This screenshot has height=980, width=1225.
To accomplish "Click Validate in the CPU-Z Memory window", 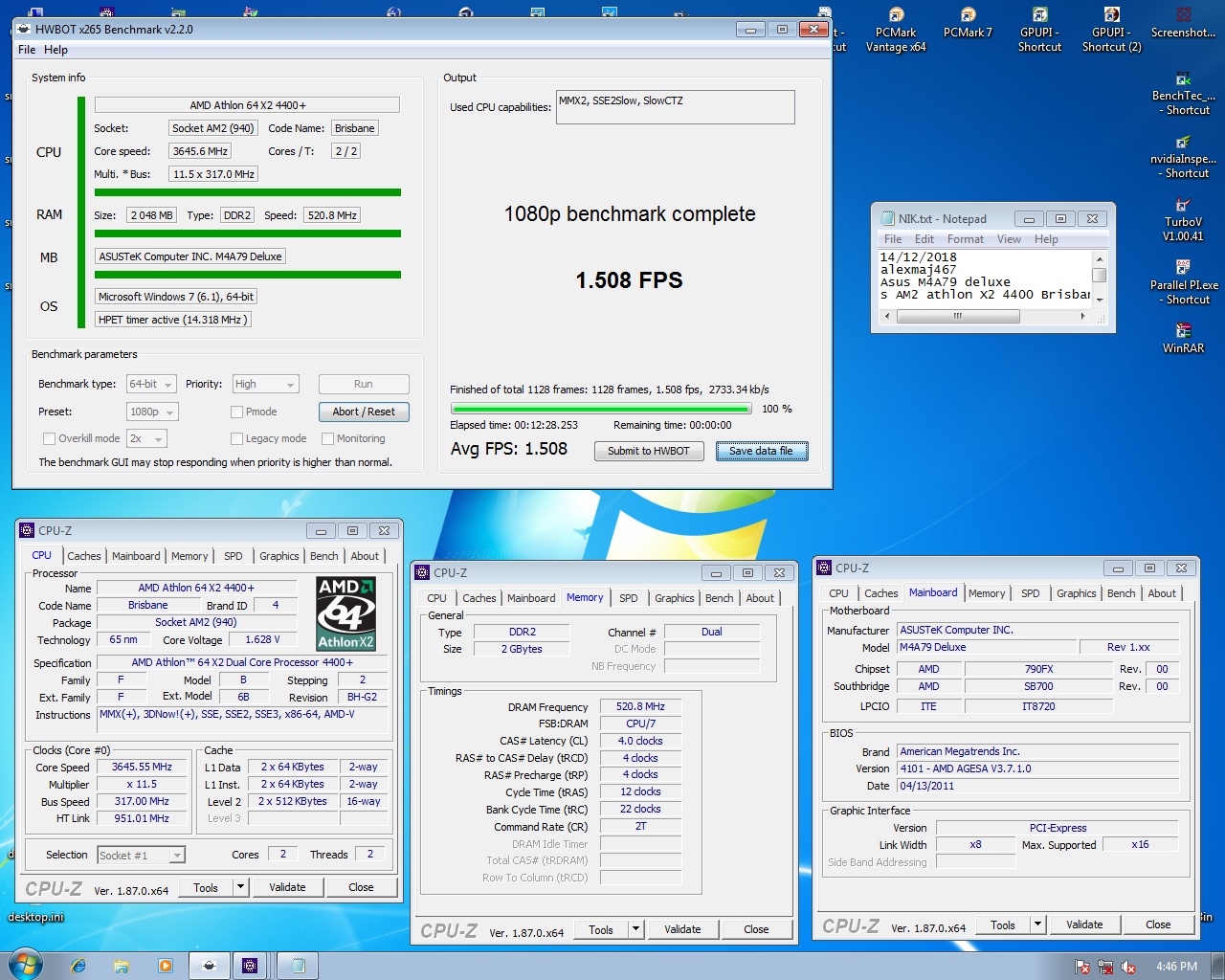I will point(682,928).
